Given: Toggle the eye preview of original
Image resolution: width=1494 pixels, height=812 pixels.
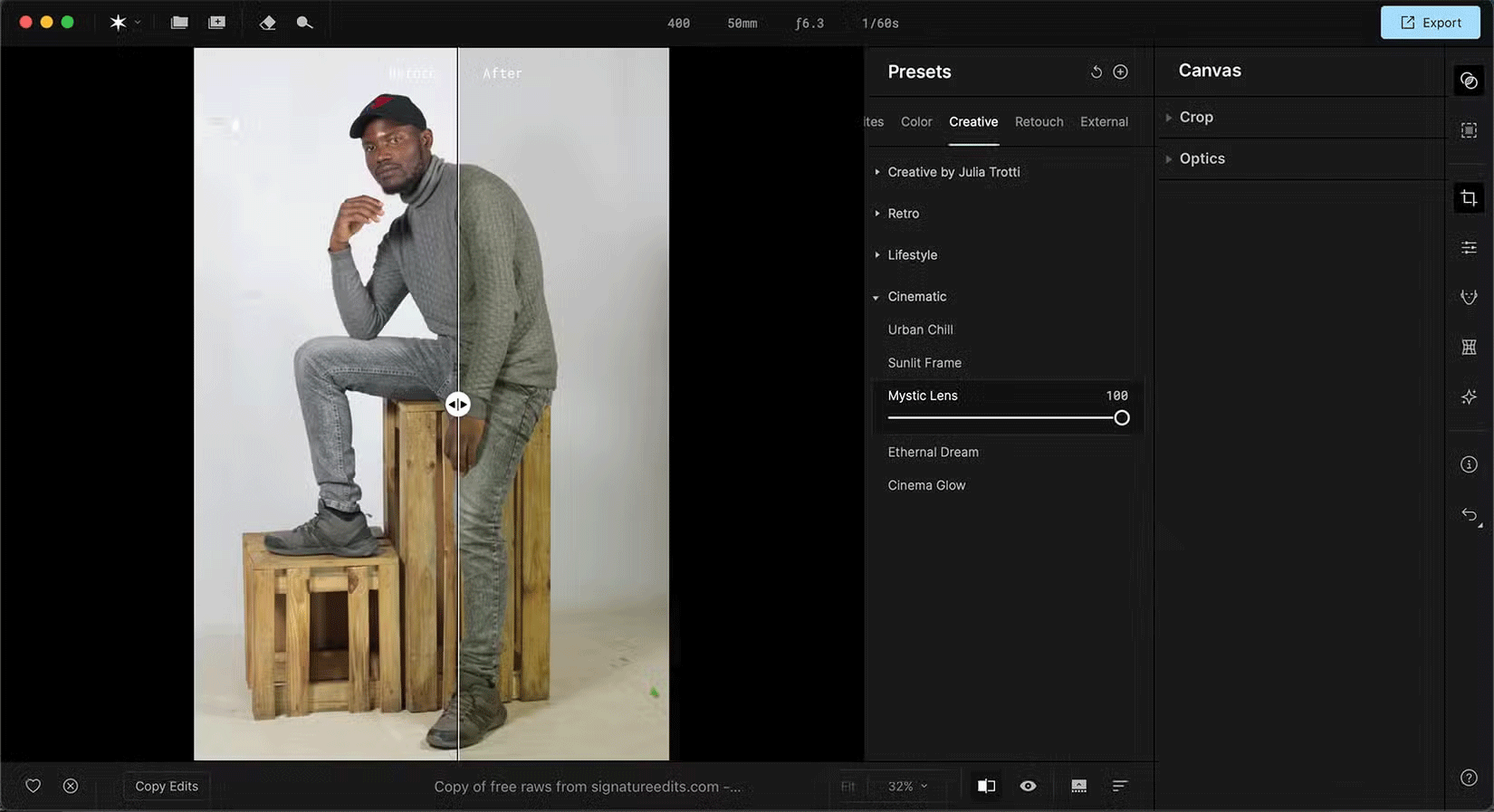Looking at the screenshot, I should [x=1028, y=786].
